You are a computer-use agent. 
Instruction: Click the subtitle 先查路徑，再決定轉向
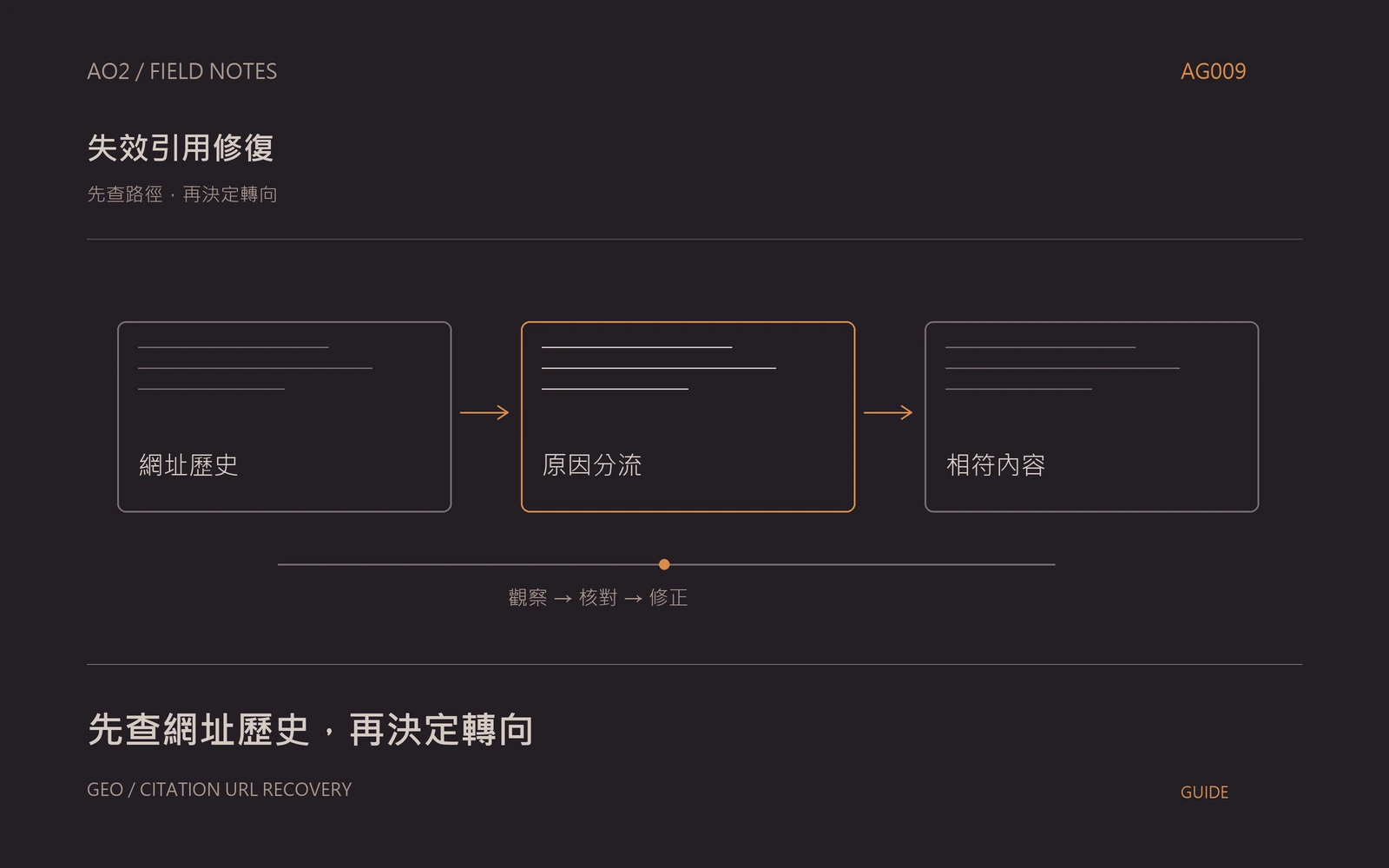pyautogui.click(x=182, y=194)
